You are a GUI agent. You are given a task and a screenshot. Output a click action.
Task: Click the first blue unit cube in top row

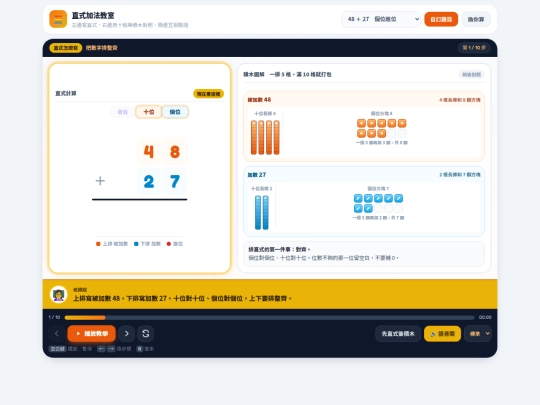tap(358, 198)
